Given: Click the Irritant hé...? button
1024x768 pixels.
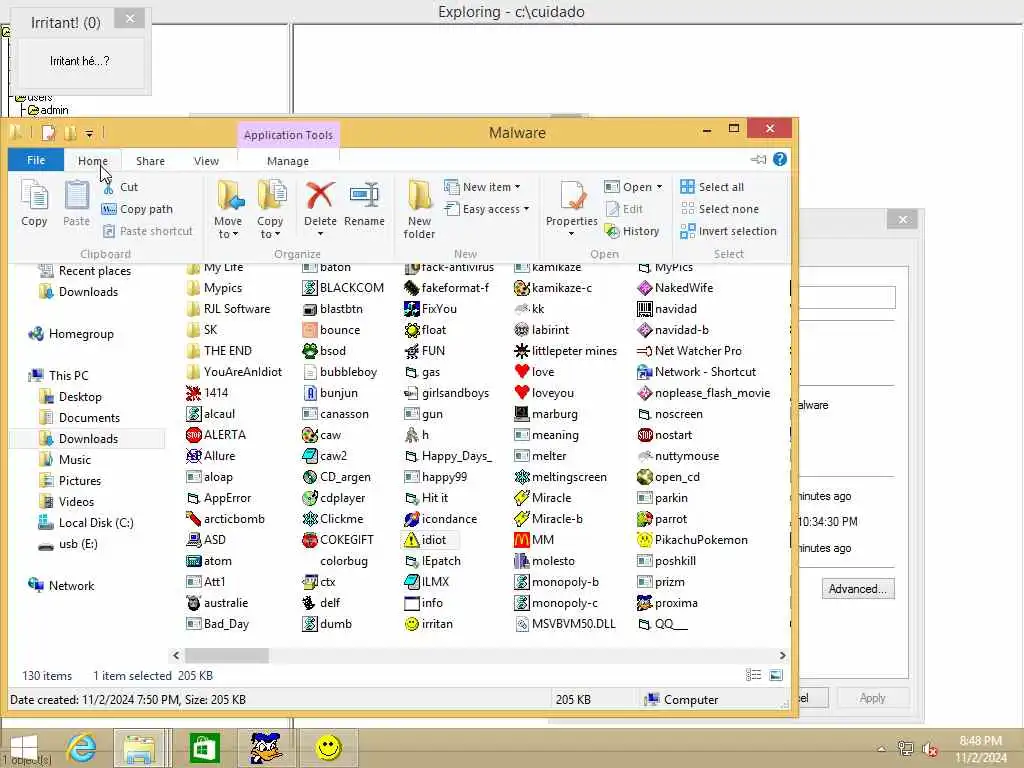Looking at the screenshot, I should [80, 61].
